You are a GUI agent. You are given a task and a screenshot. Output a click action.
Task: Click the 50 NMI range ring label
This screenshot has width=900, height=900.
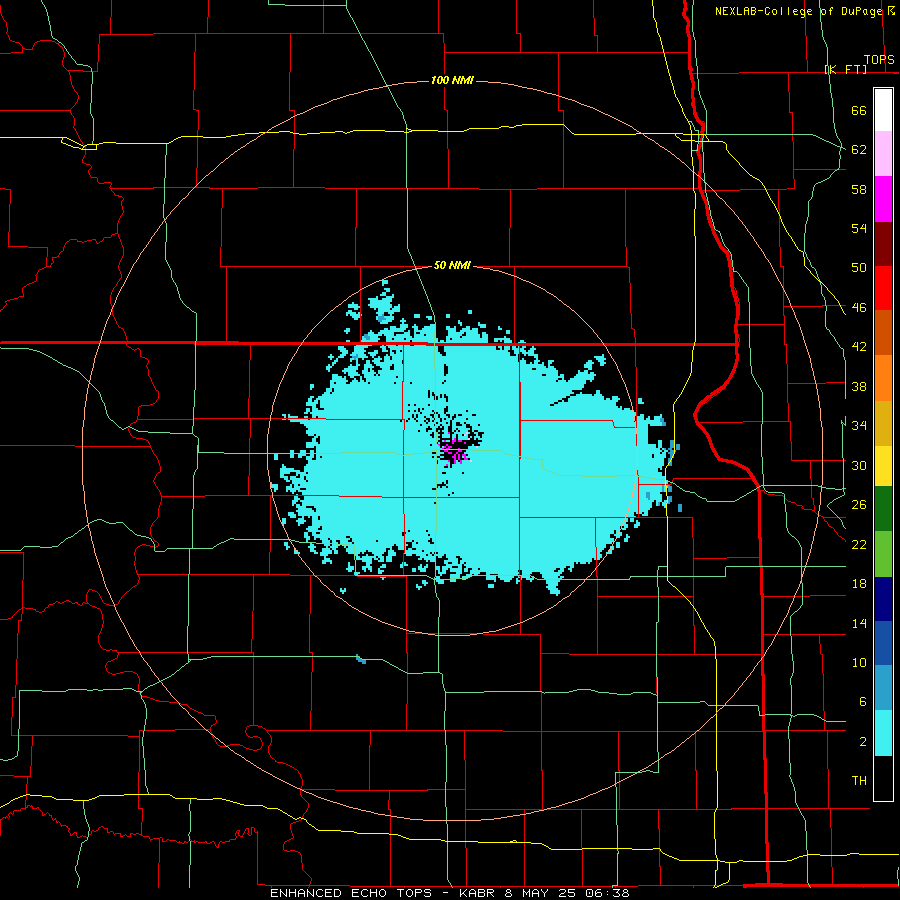[x=452, y=265]
